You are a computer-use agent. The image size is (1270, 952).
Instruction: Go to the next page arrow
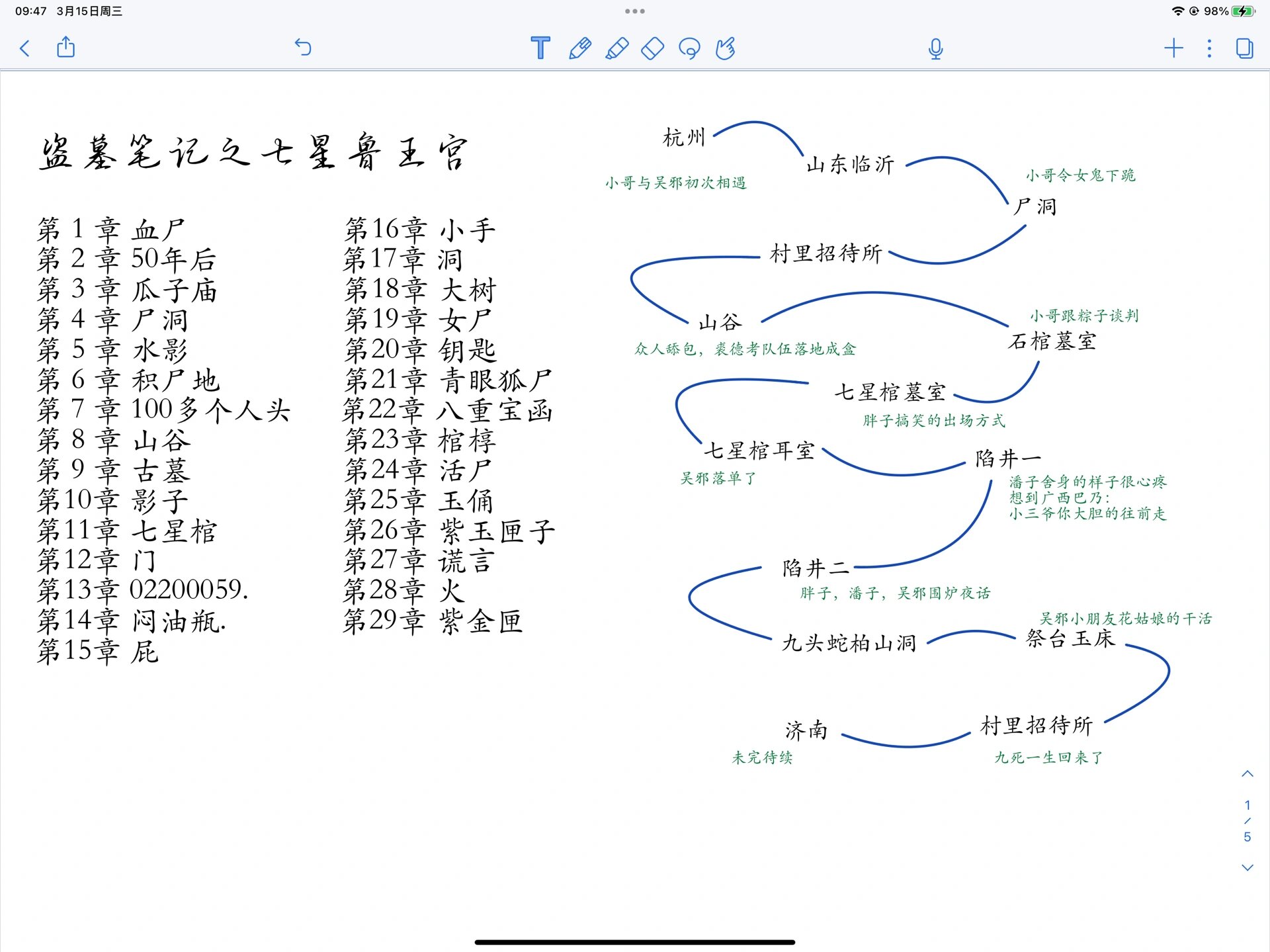tap(1248, 867)
